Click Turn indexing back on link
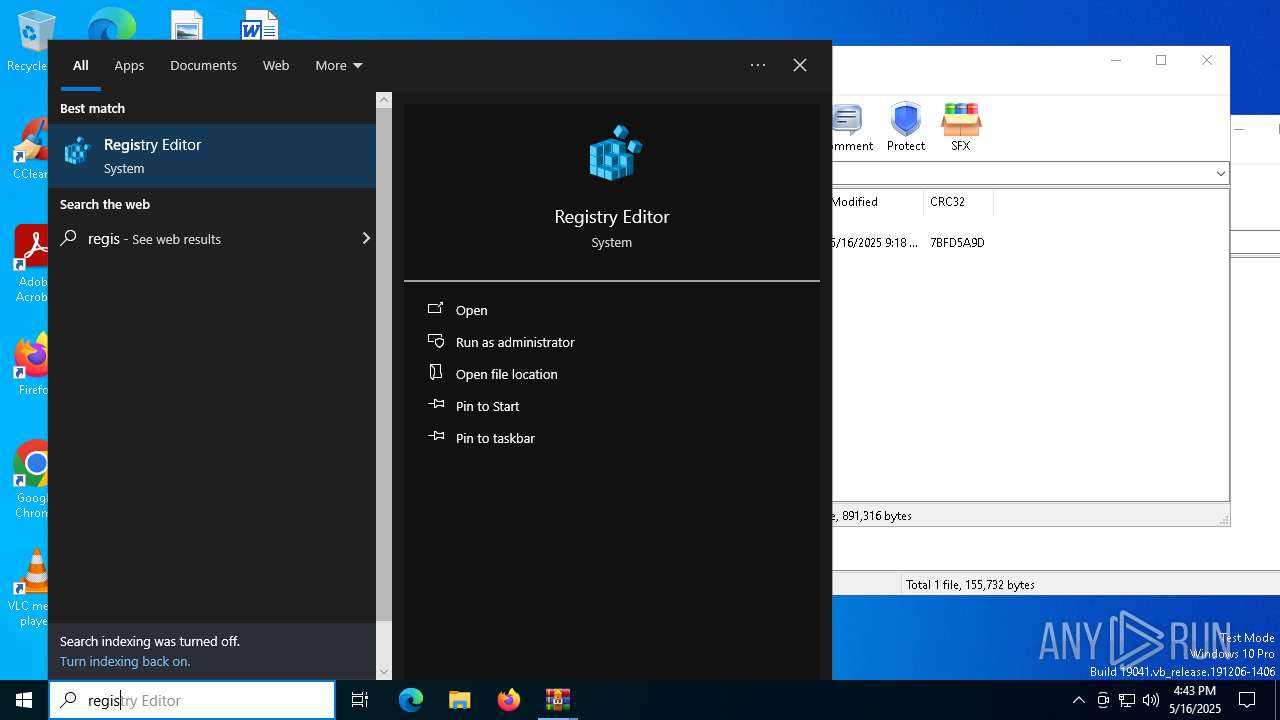The image size is (1280, 720). click(125, 661)
